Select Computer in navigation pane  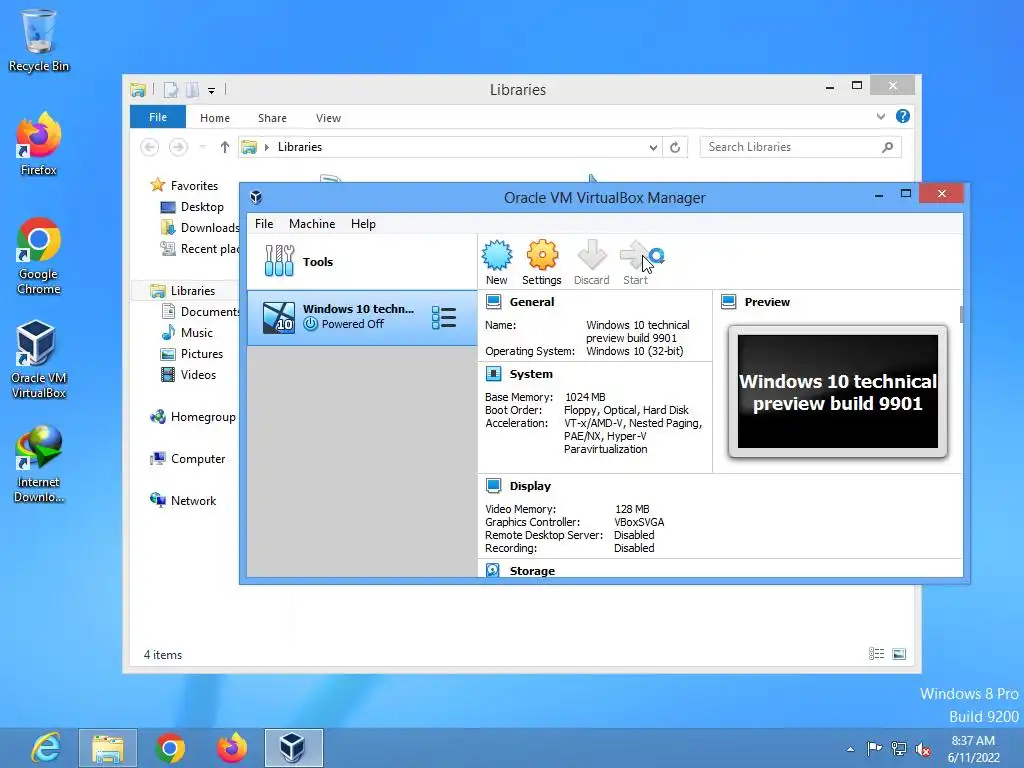click(198, 459)
